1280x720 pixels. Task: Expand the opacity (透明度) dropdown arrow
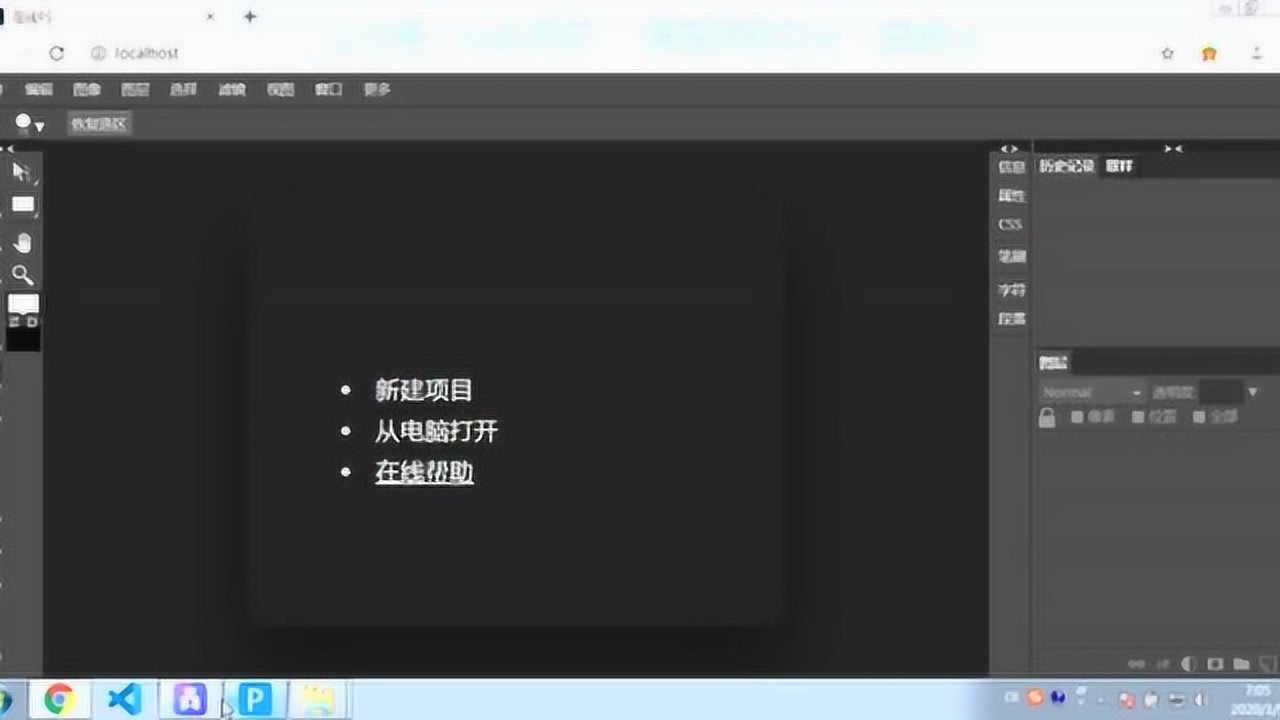click(1252, 393)
